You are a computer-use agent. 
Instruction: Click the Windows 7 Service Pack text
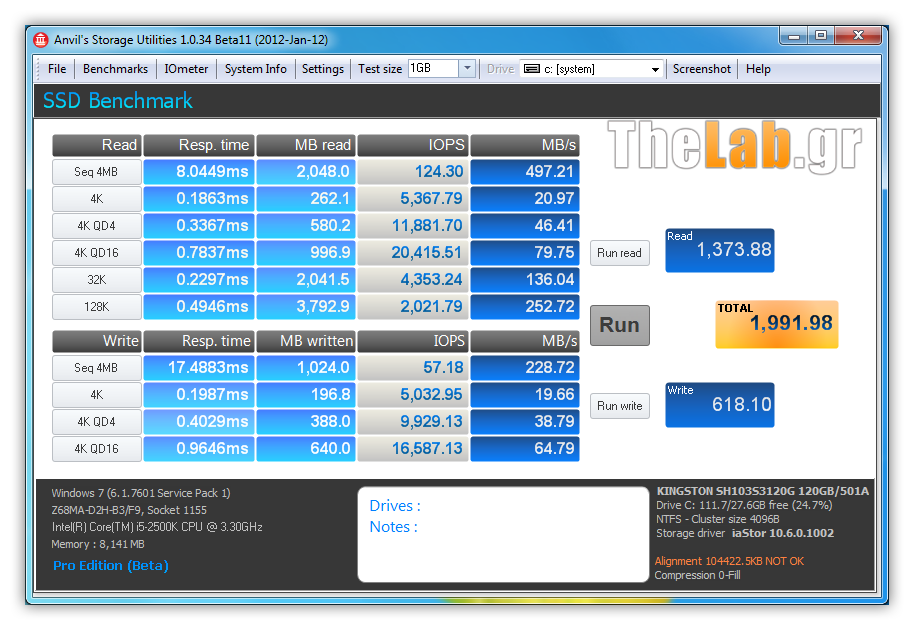tap(140, 493)
